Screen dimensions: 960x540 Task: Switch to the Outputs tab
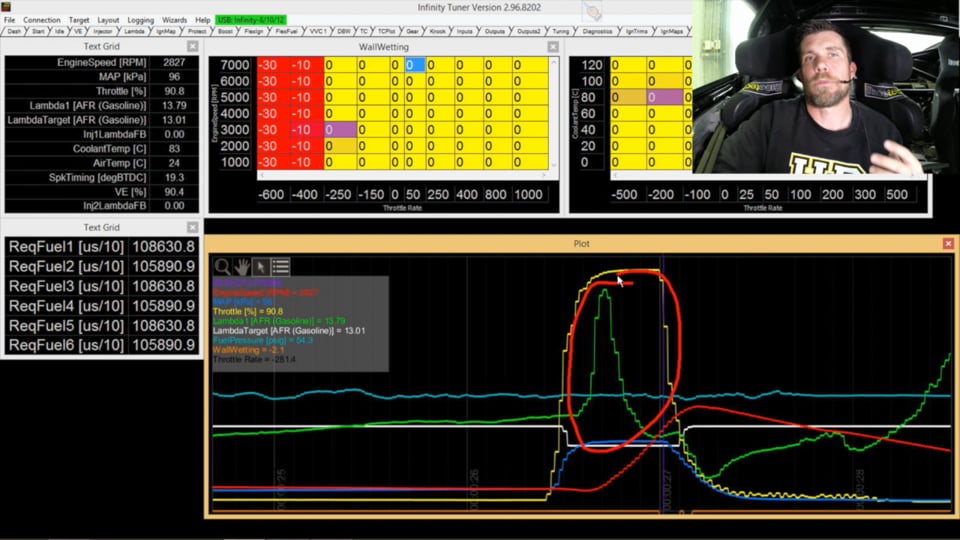tap(495, 31)
